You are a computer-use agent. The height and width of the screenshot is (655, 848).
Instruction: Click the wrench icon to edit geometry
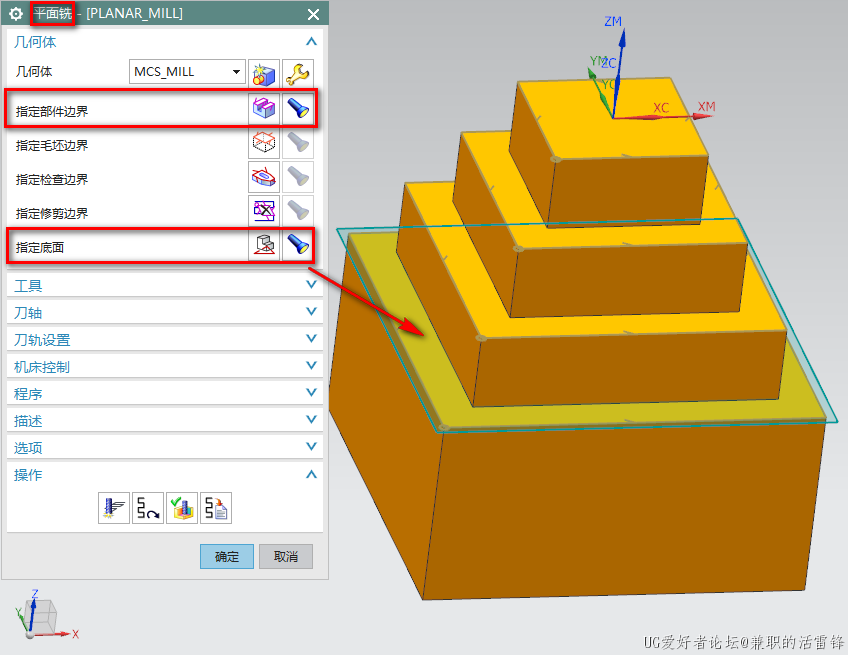pos(297,73)
